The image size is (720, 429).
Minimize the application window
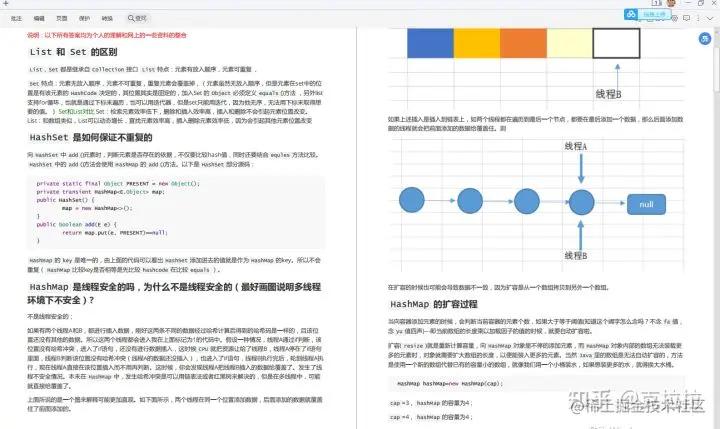click(x=688, y=3)
